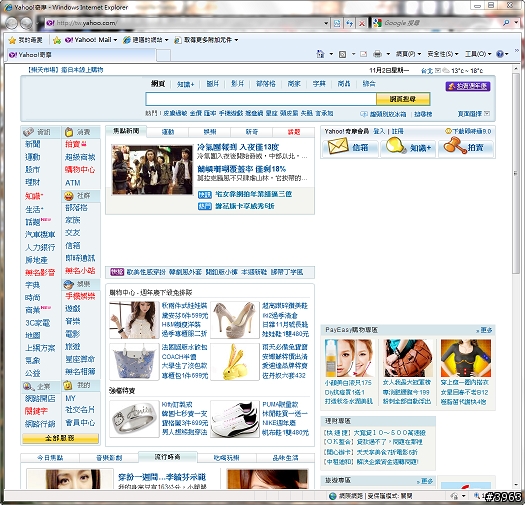Open the 新聞 link in left sidebar
Screen dimensions: 525x505
click(33, 144)
